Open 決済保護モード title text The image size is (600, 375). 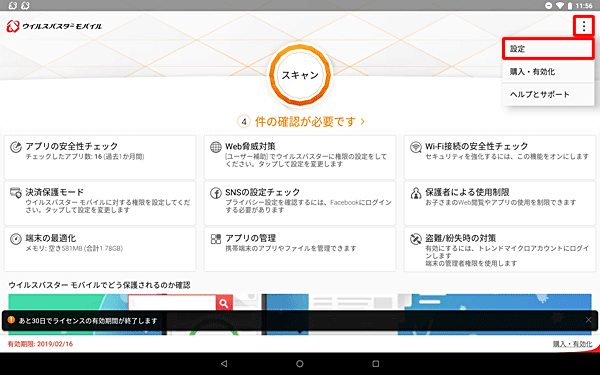pyautogui.click(x=54, y=192)
